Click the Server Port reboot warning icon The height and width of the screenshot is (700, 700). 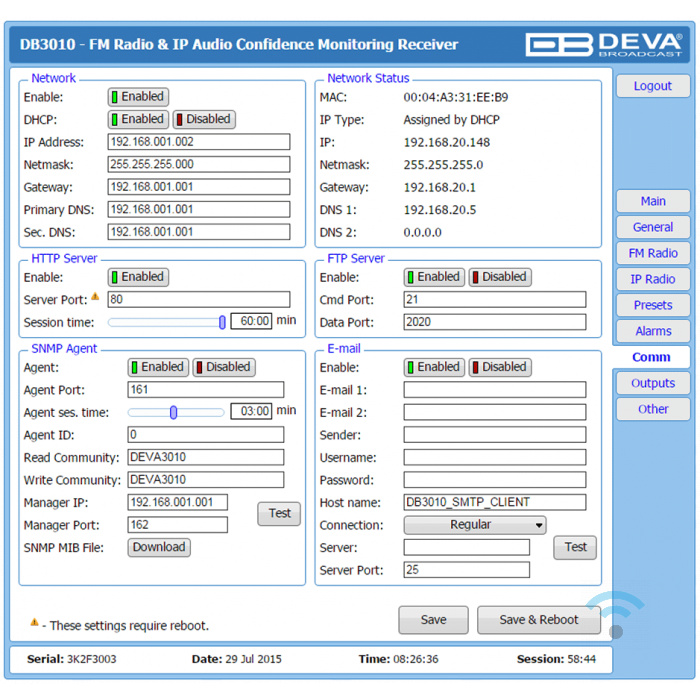pos(97,298)
